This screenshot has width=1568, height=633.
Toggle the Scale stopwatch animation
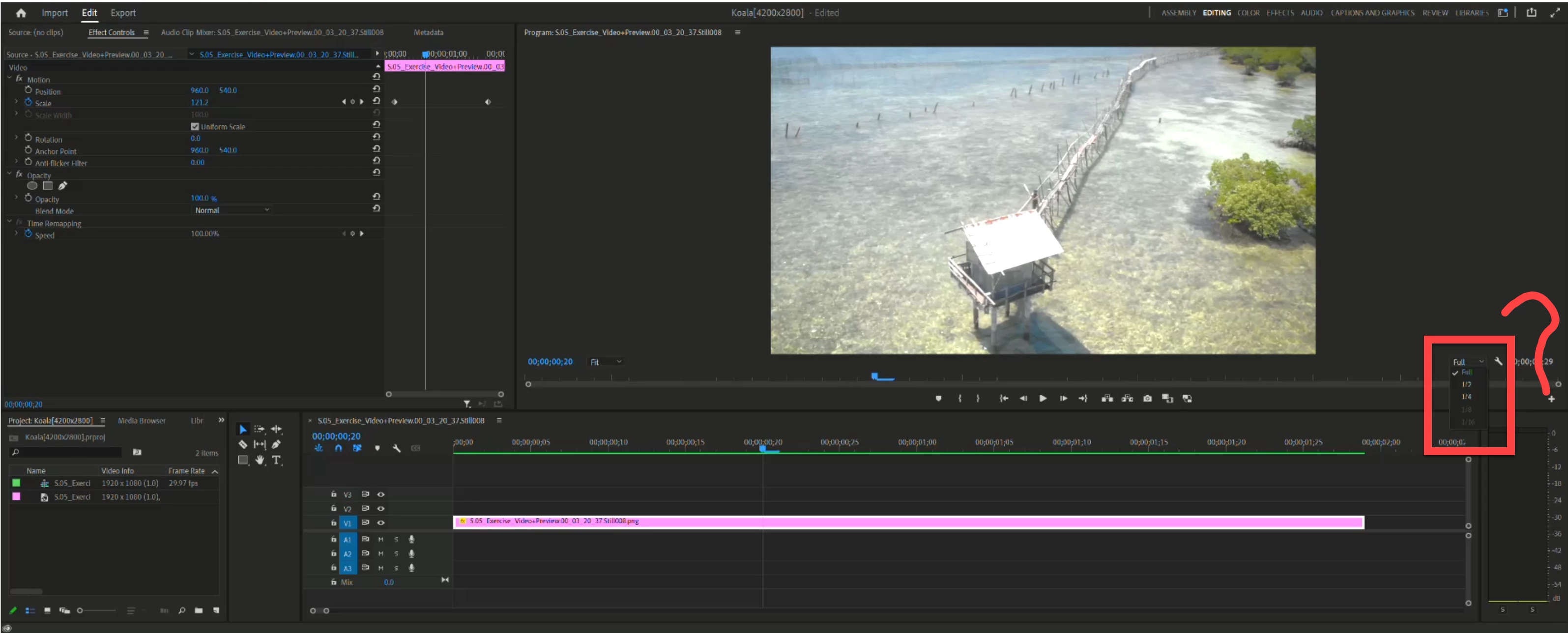[x=28, y=102]
